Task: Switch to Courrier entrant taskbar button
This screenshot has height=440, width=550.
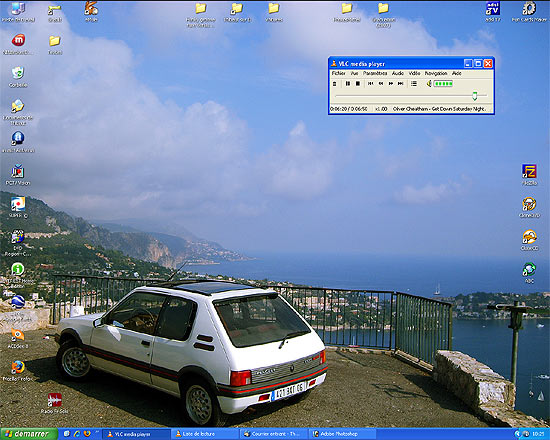Action: coord(274,434)
